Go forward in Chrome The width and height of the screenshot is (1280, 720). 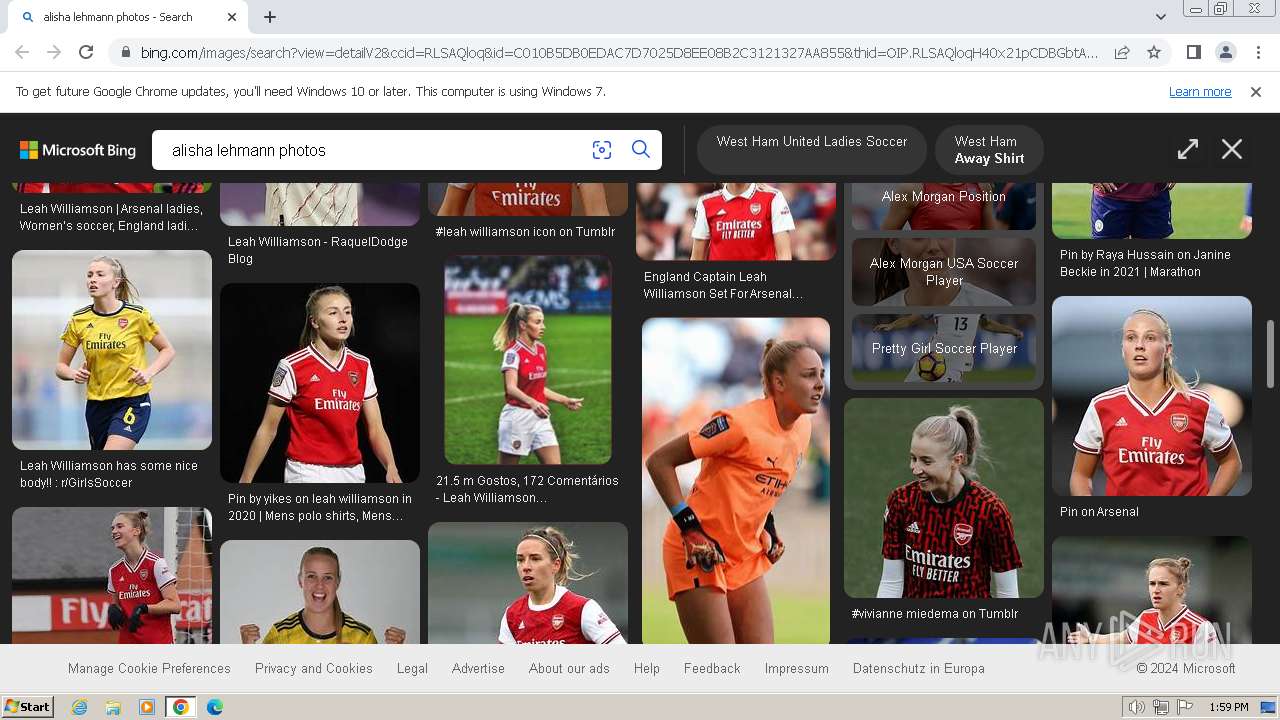click(x=54, y=52)
